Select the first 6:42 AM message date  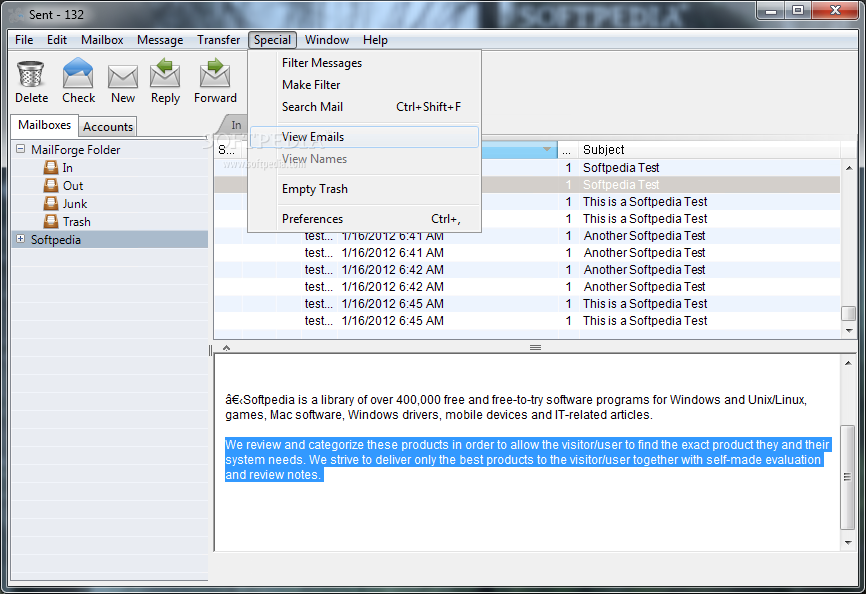click(x=393, y=270)
